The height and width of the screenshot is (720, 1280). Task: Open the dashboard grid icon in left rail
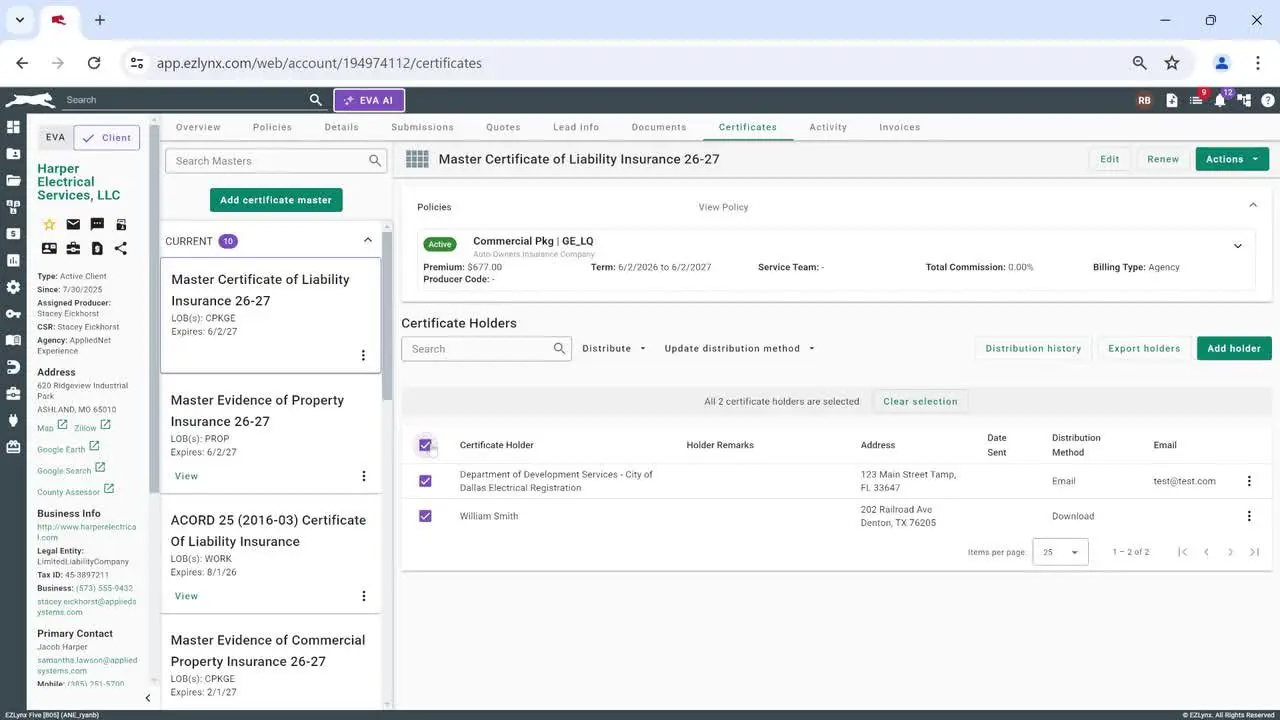(x=13, y=127)
